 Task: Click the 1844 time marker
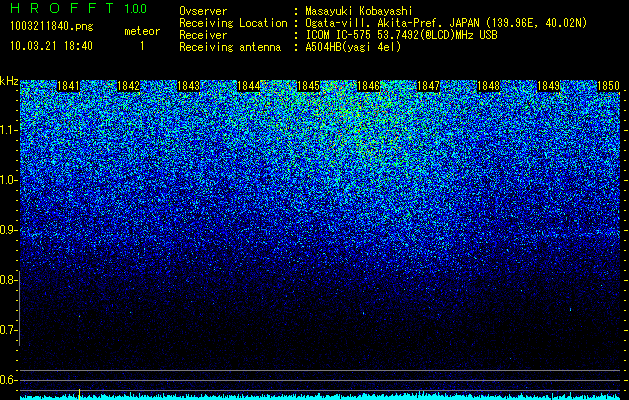pyautogui.click(x=249, y=86)
